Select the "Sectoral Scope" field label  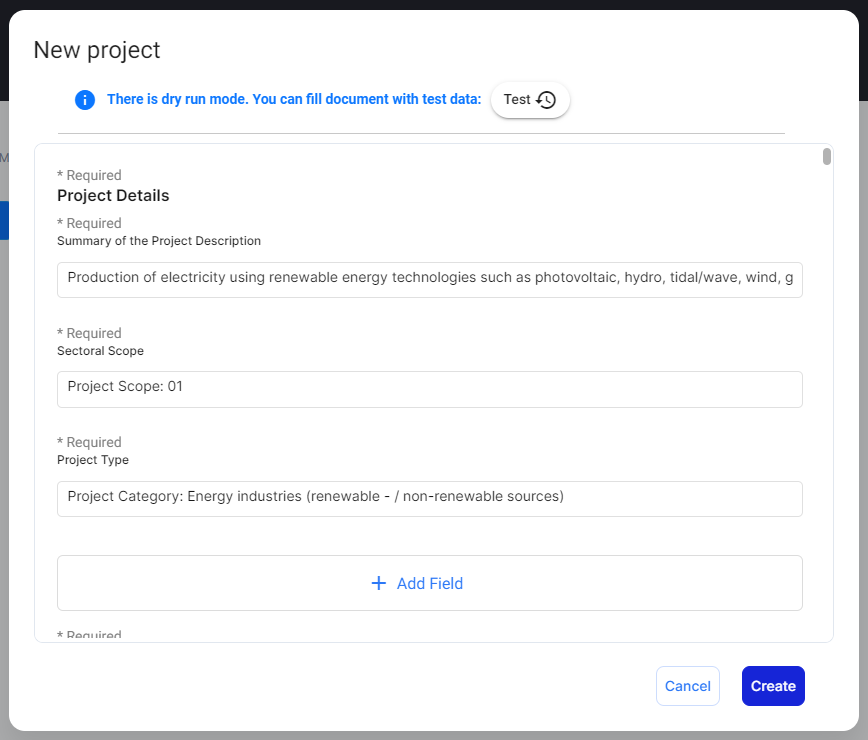pyautogui.click(x=100, y=351)
